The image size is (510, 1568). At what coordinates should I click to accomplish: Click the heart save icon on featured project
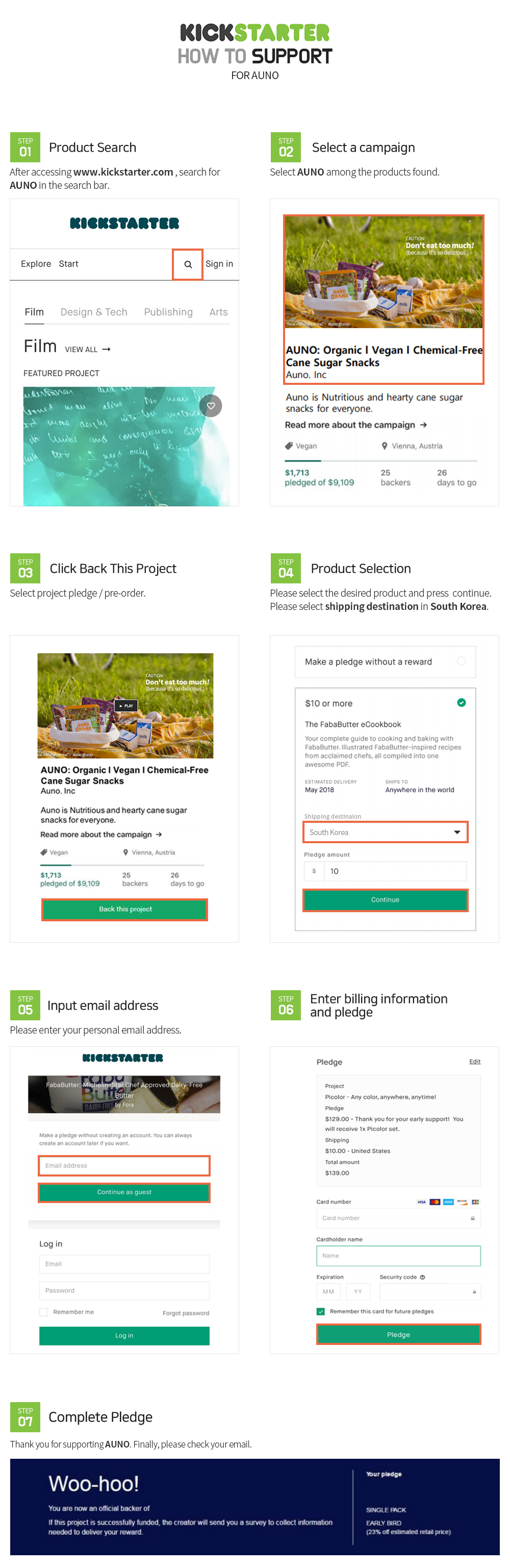pyautogui.click(x=211, y=405)
